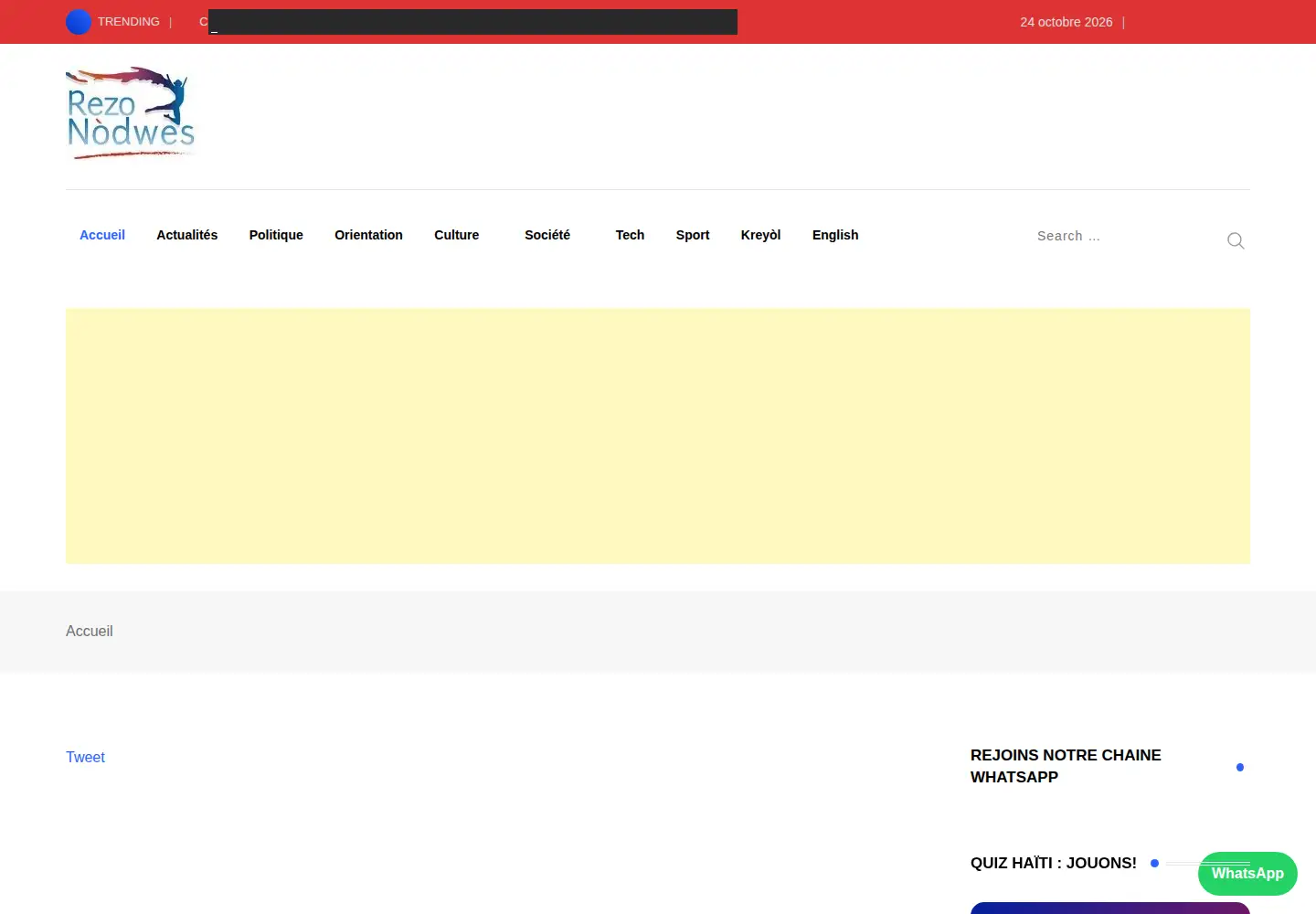Open the Orientation menu
Image resolution: width=1316 pixels, height=914 pixels.
click(368, 235)
